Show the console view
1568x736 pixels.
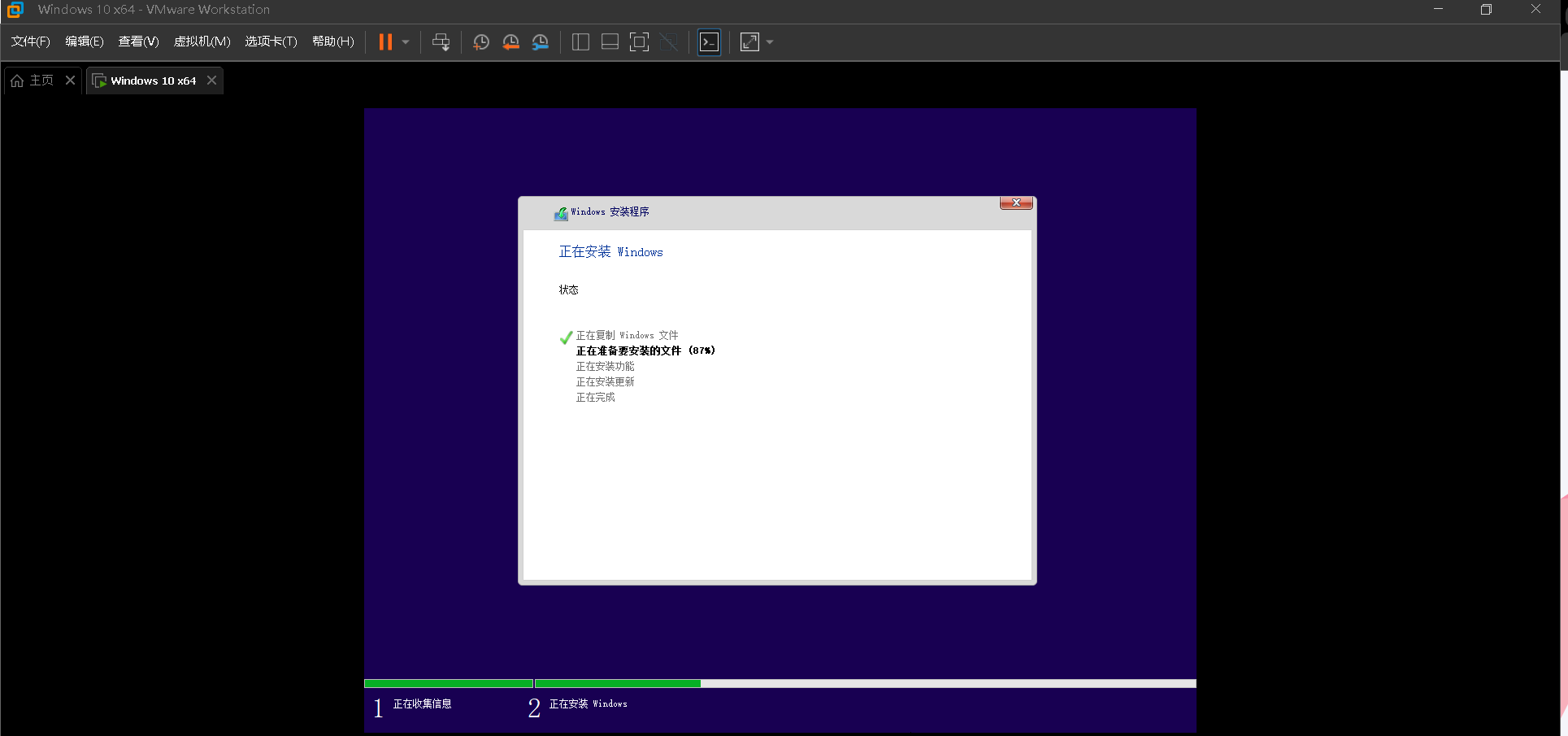pos(710,42)
